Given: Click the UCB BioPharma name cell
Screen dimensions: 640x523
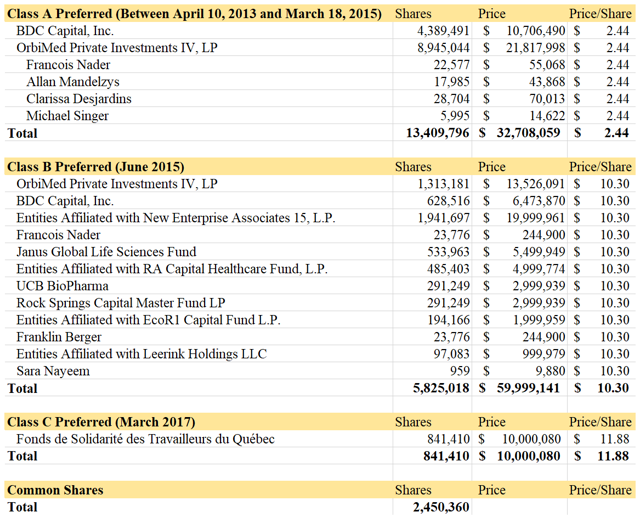Looking at the screenshot, I should 62,286.
